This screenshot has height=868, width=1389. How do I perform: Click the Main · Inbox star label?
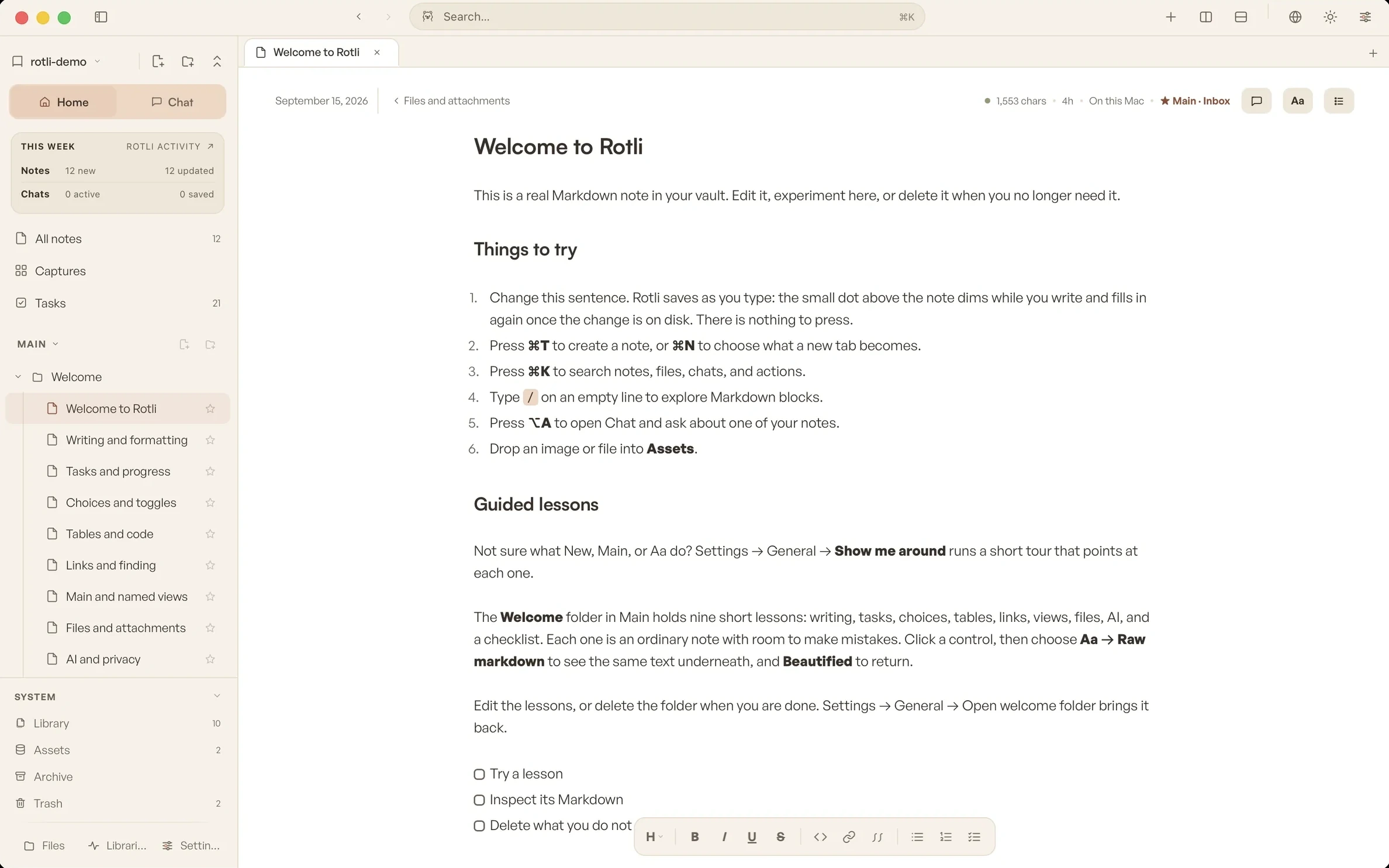(1195, 101)
